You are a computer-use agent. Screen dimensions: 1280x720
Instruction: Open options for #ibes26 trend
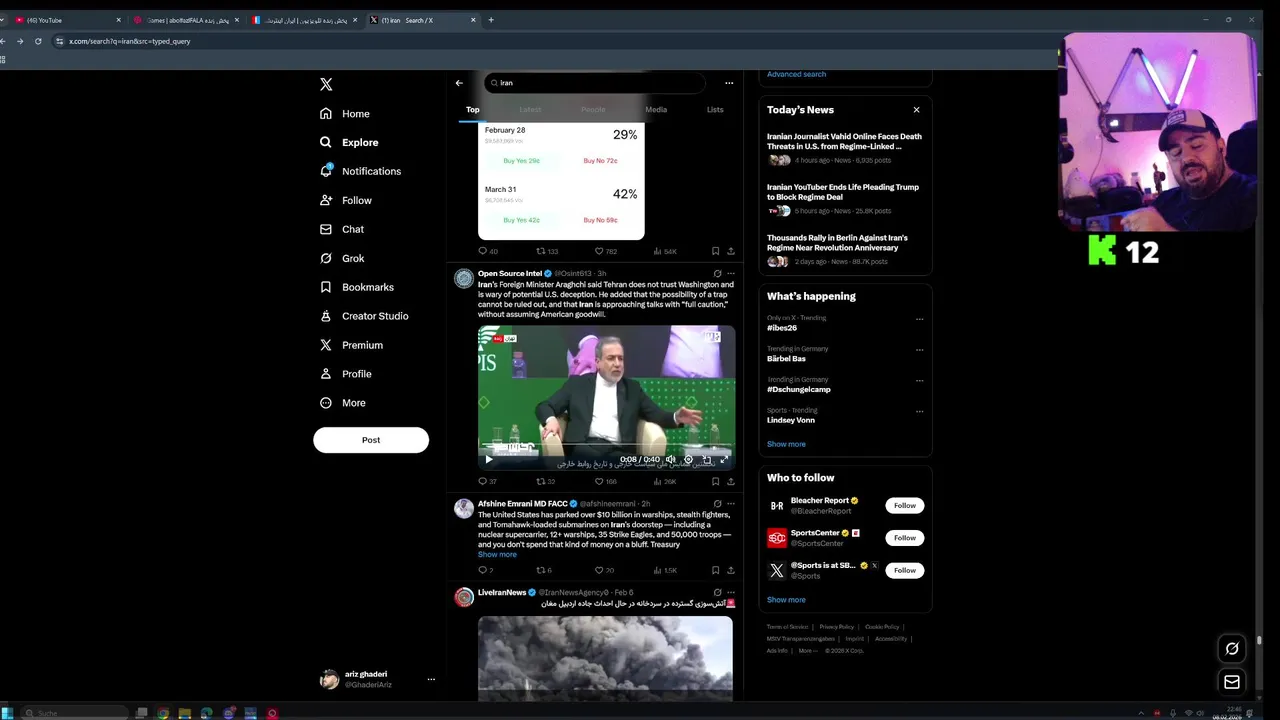pos(919,320)
